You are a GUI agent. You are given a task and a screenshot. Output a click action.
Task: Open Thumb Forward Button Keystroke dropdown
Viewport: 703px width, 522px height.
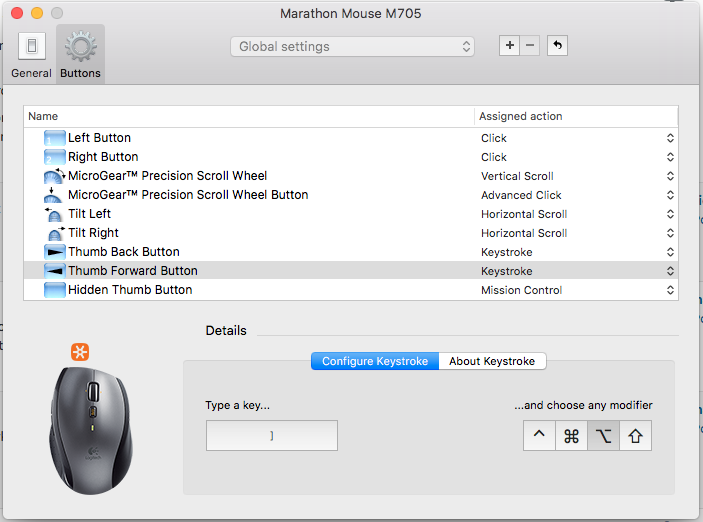click(x=670, y=271)
